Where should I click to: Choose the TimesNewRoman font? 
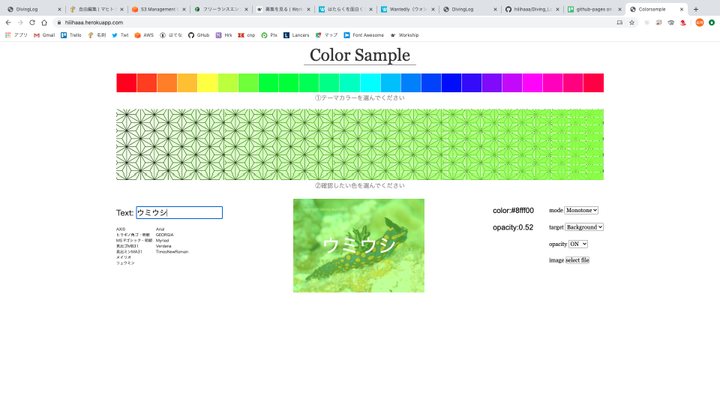[x=172, y=252]
